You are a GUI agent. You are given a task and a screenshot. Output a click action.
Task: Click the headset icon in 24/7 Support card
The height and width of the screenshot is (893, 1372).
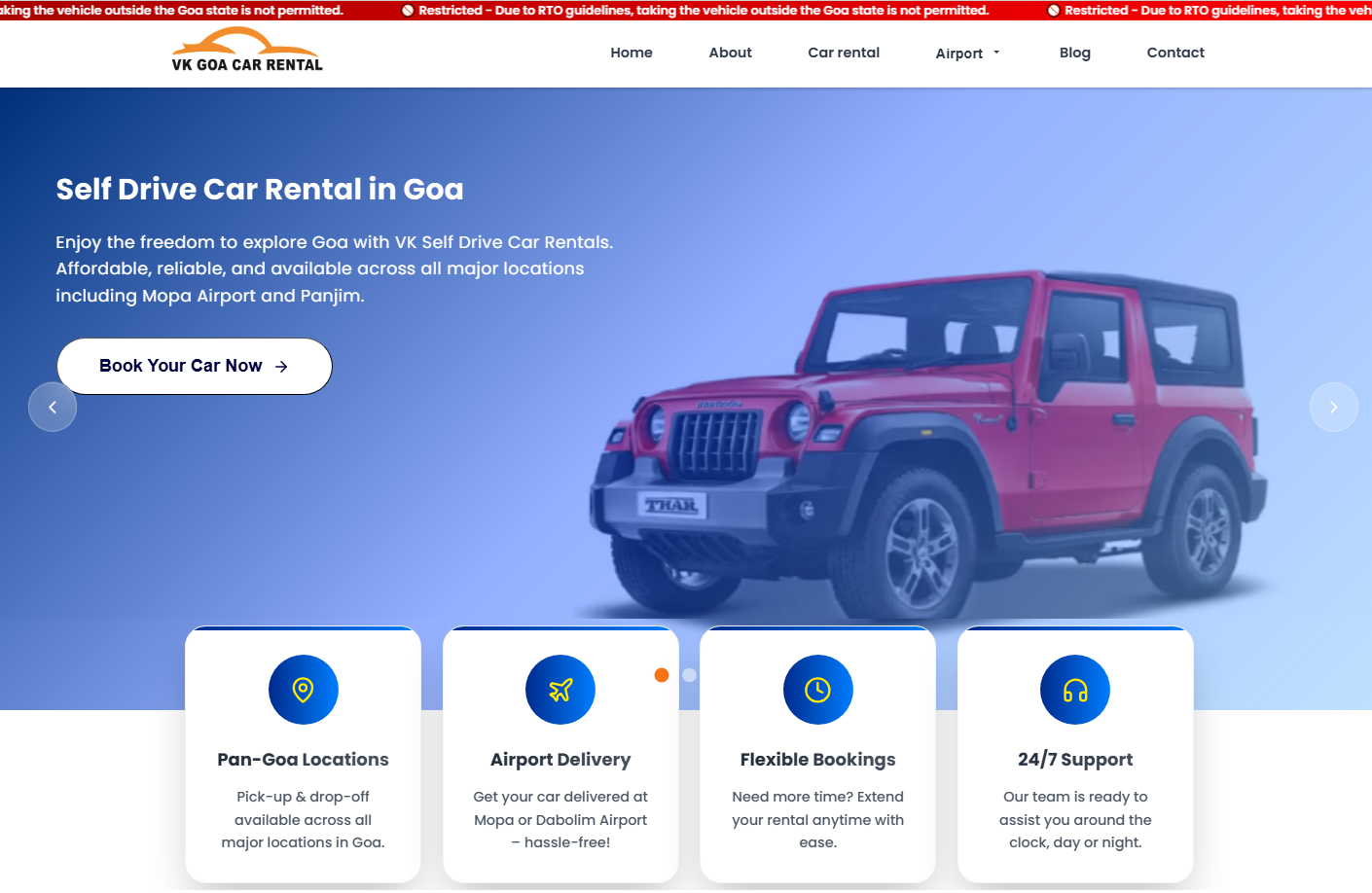coord(1075,690)
